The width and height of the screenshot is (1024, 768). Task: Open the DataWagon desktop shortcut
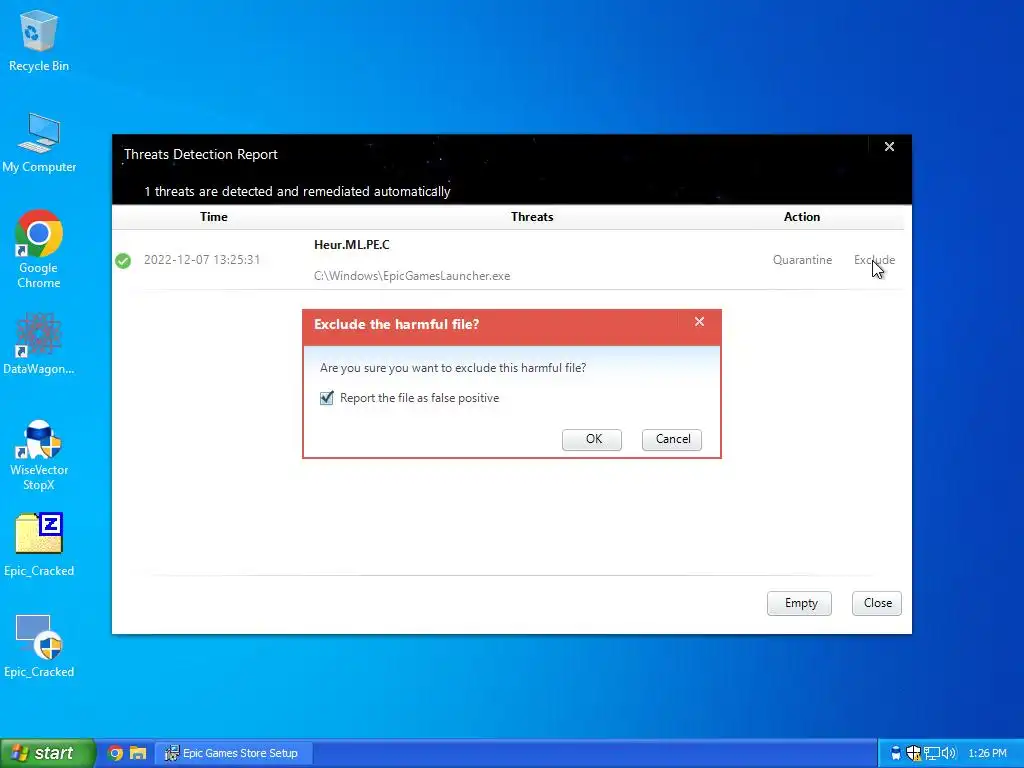pos(39,344)
